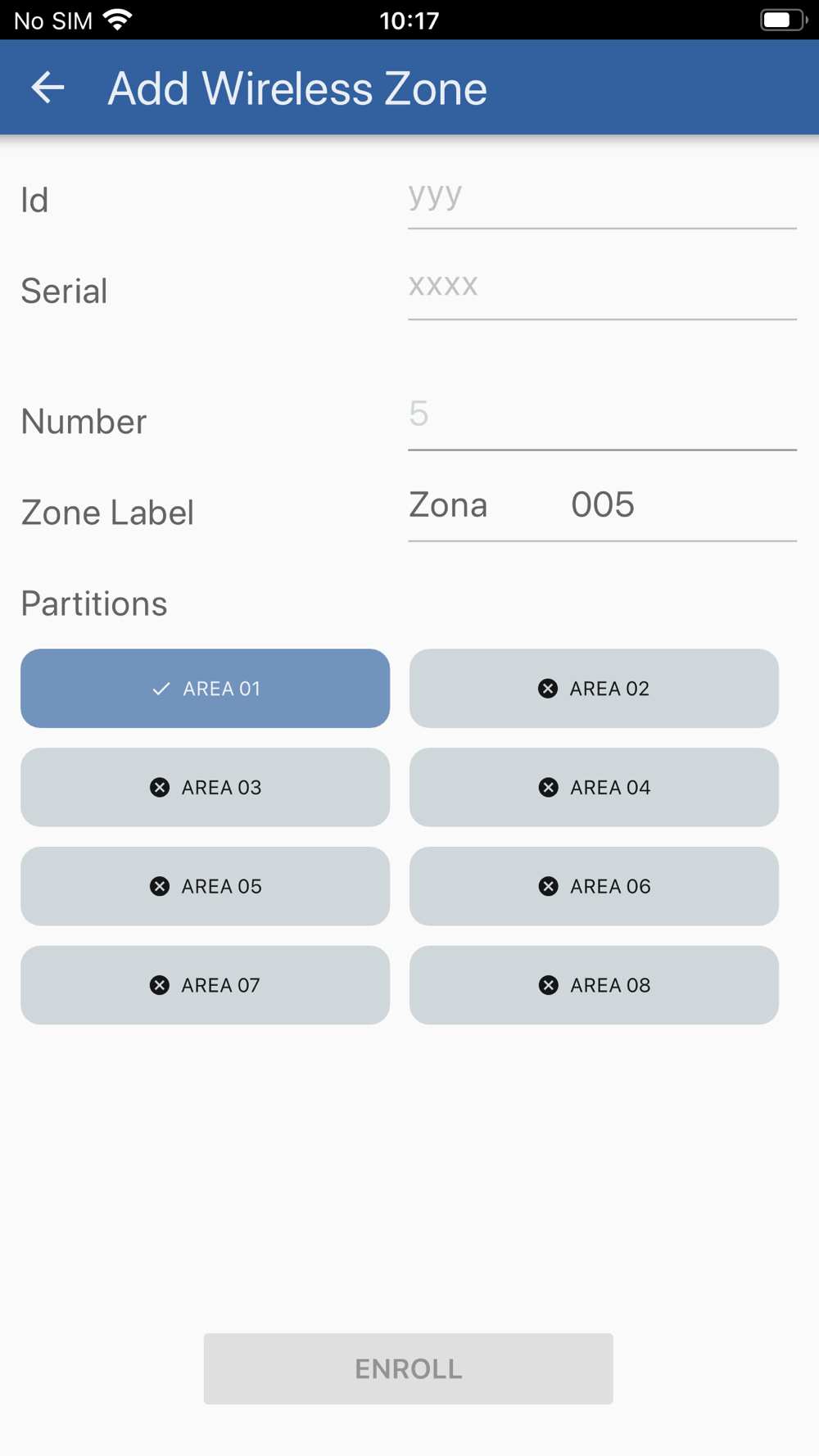Click the X icon on AREA 07
This screenshot has width=819, height=1456.
click(x=160, y=985)
